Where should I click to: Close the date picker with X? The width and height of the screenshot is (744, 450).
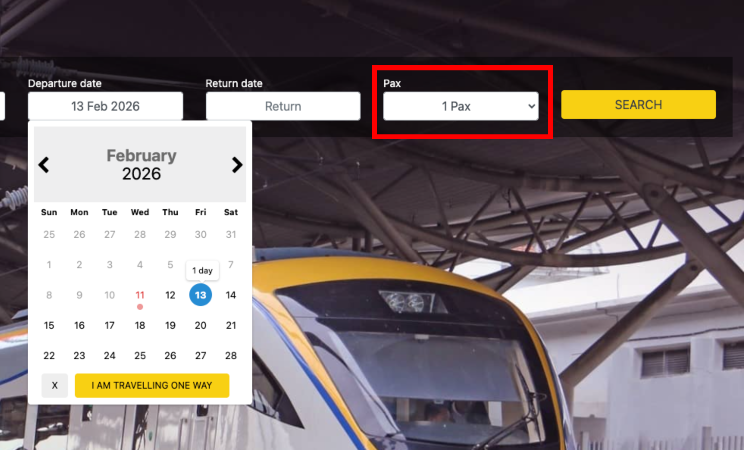point(55,385)
